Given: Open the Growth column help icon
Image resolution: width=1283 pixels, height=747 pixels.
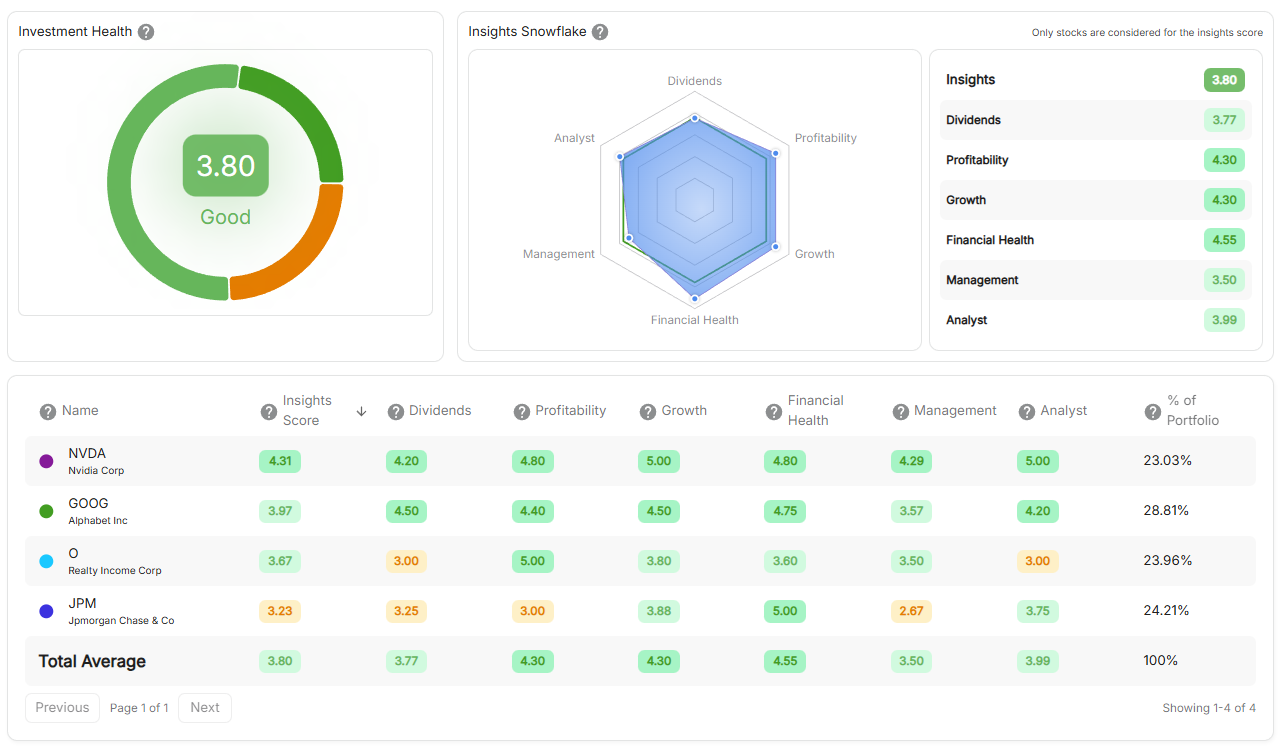Looking at the screenshot, I should pyautogui.click(x=647, y=411).
